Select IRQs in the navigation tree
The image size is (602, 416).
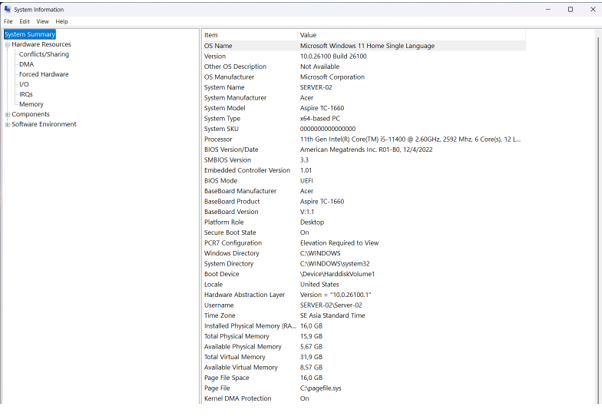click(x=26, y=94)
